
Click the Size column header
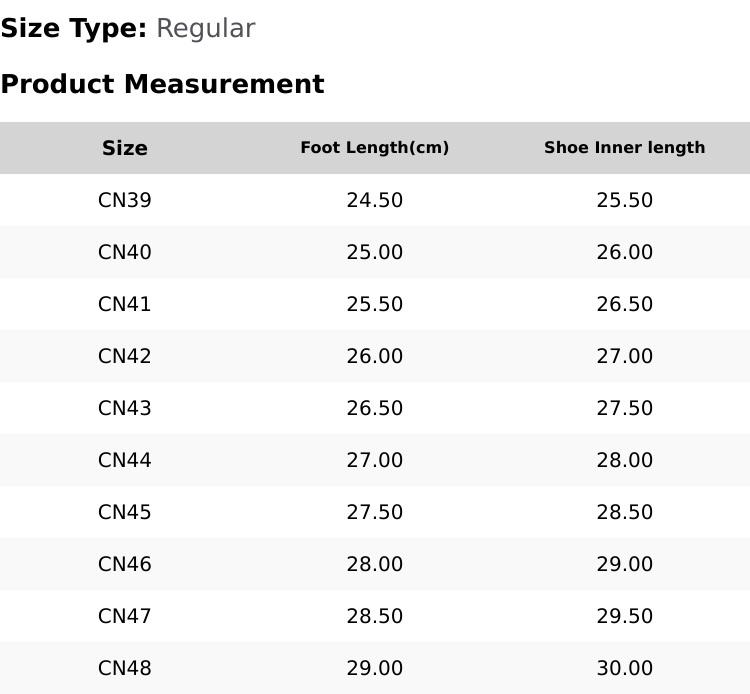(x=124, y=148)
